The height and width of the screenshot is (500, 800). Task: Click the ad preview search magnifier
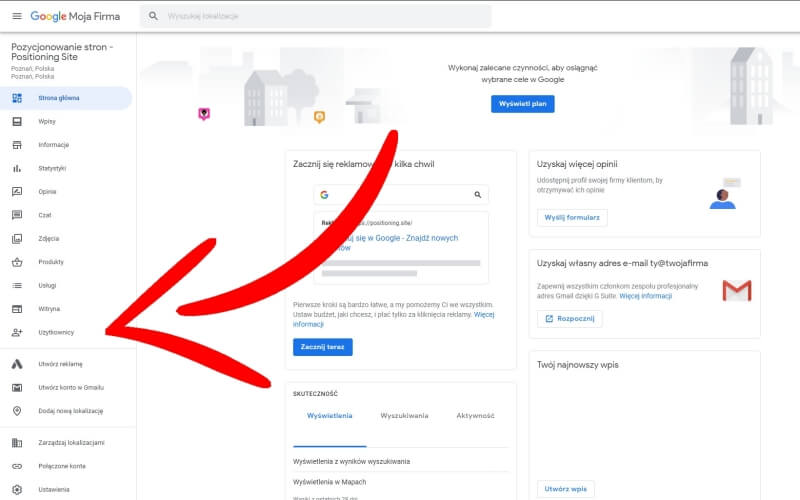[x=478, y=195]
